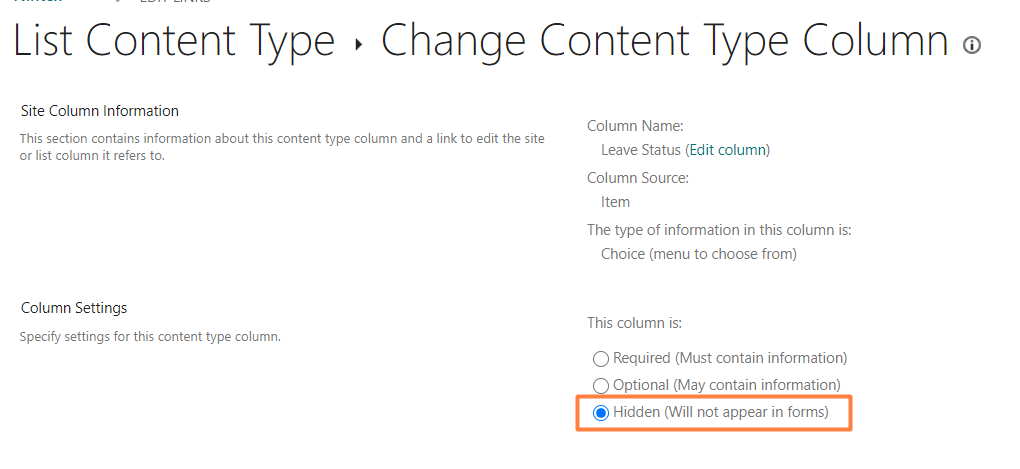Select the Optional (May contain information) radio button
Viewport: 1020px width, 469px height.
(600, 385)
